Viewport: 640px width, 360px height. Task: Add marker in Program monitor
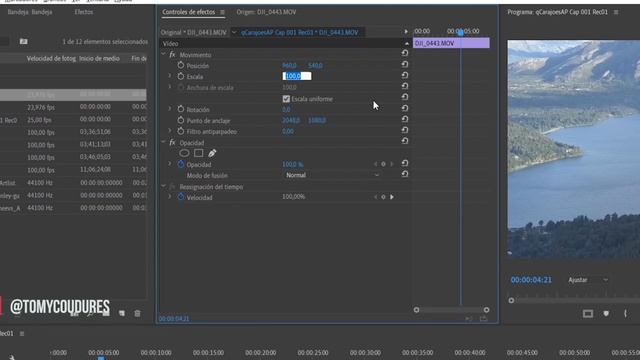[606, 313]
